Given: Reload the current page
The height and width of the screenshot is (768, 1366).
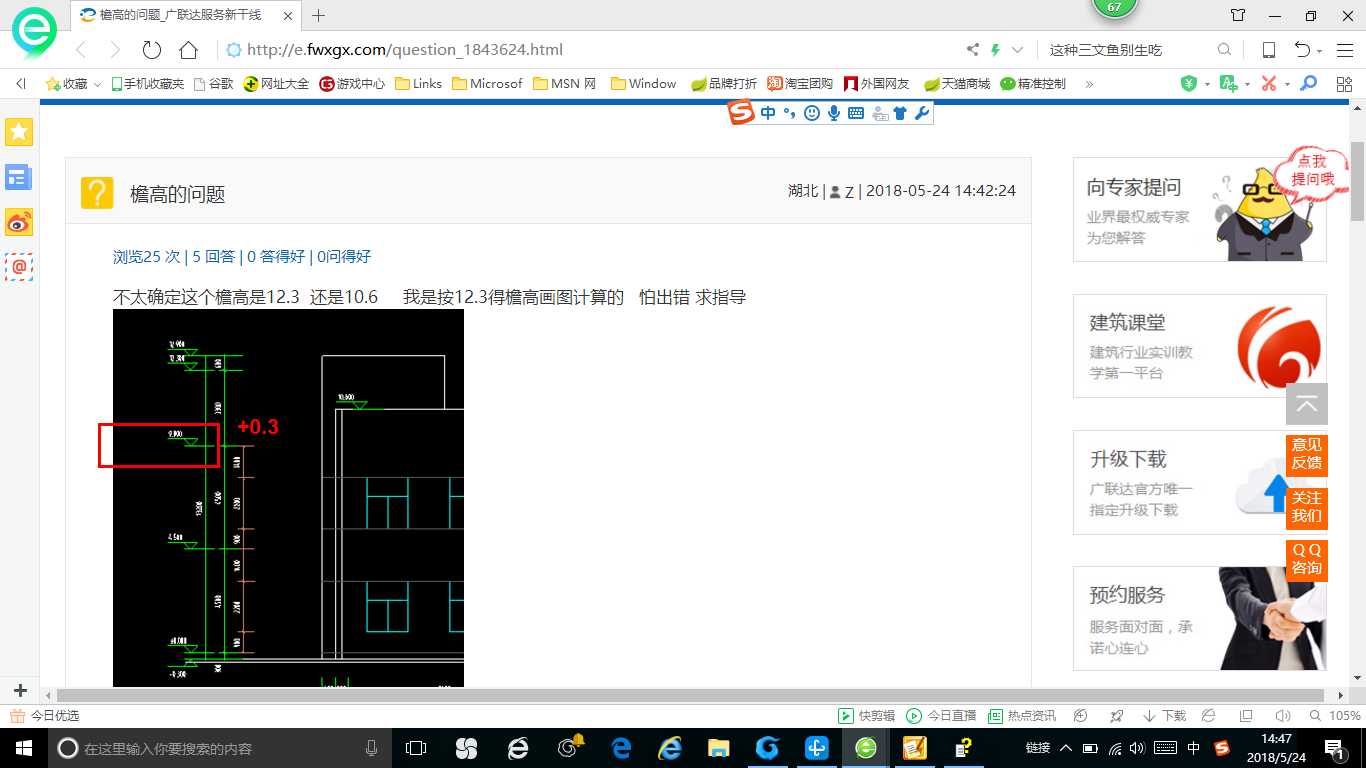Looking at the screenshot, I should (x=152, y=50).
